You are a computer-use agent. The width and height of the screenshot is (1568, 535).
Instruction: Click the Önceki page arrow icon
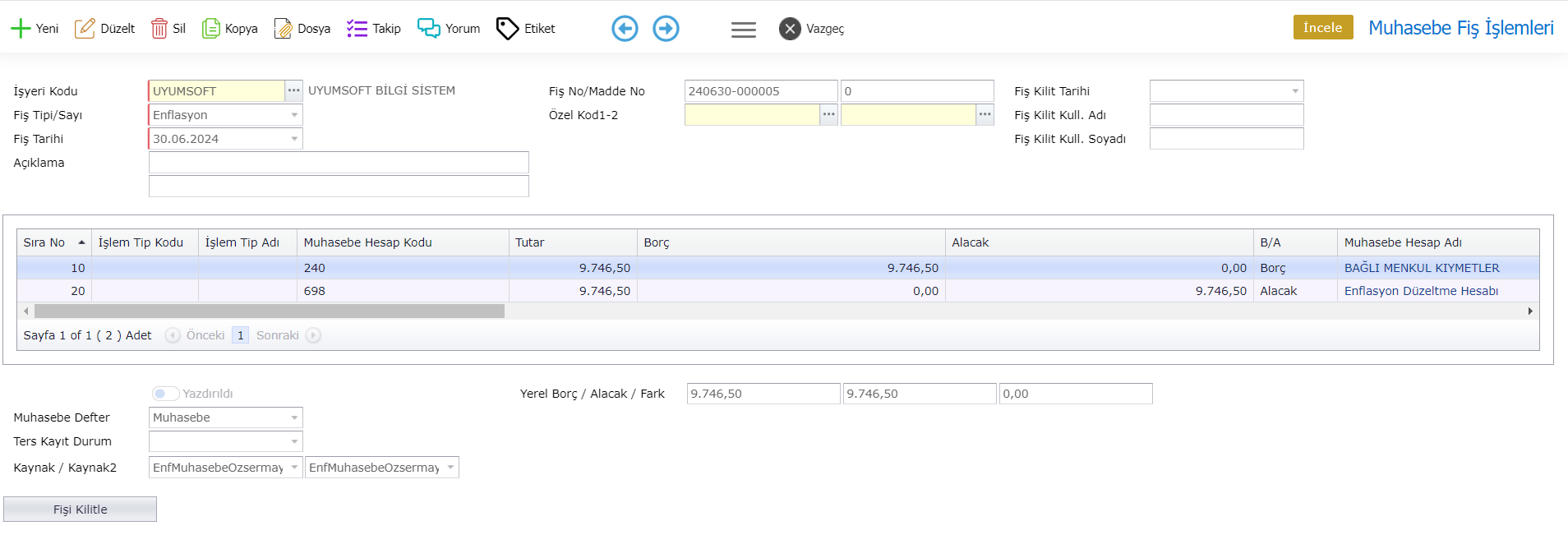(x=173, y=335)
